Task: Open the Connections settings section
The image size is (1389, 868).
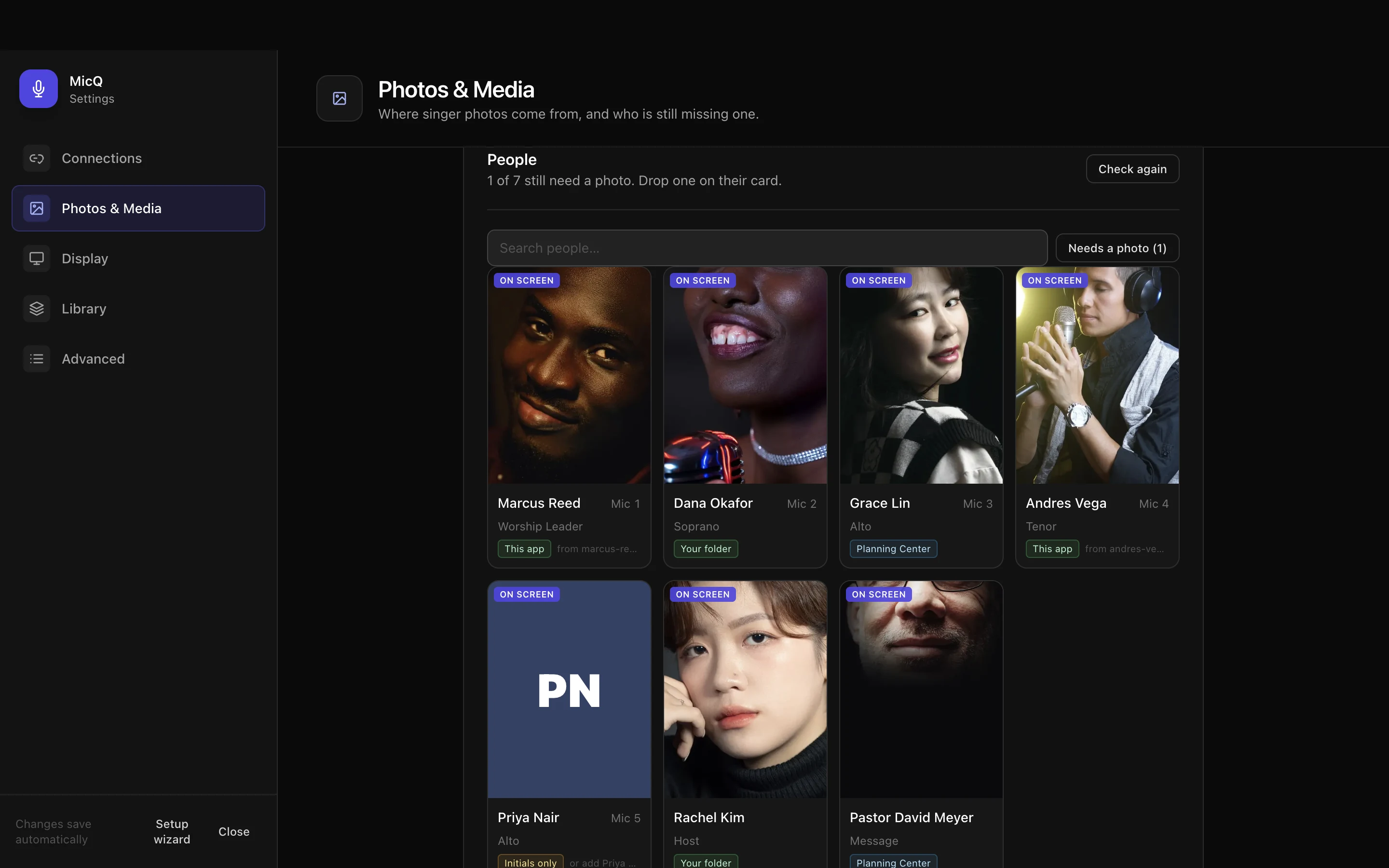Action: (138, 159)
